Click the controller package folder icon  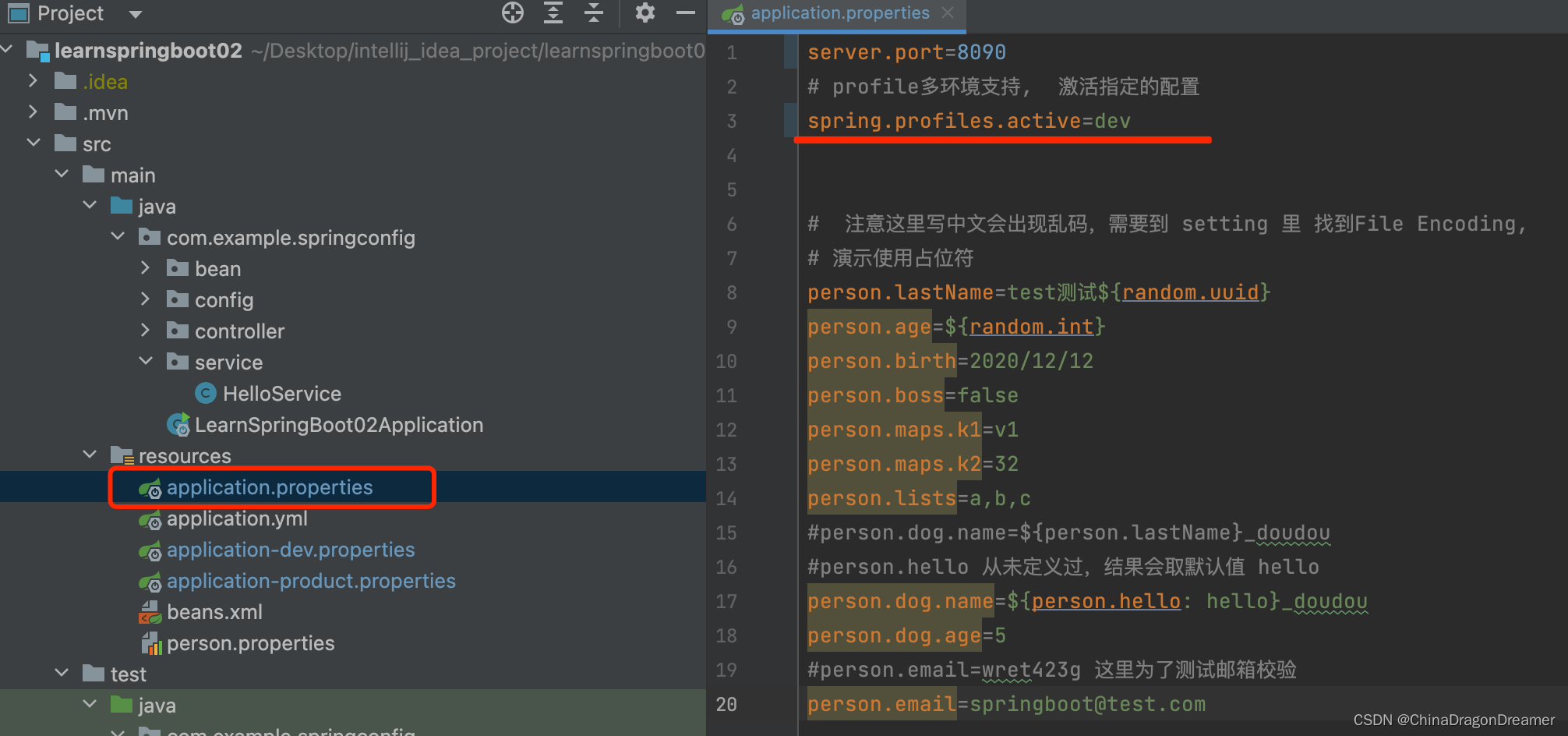tap(178, 331)
